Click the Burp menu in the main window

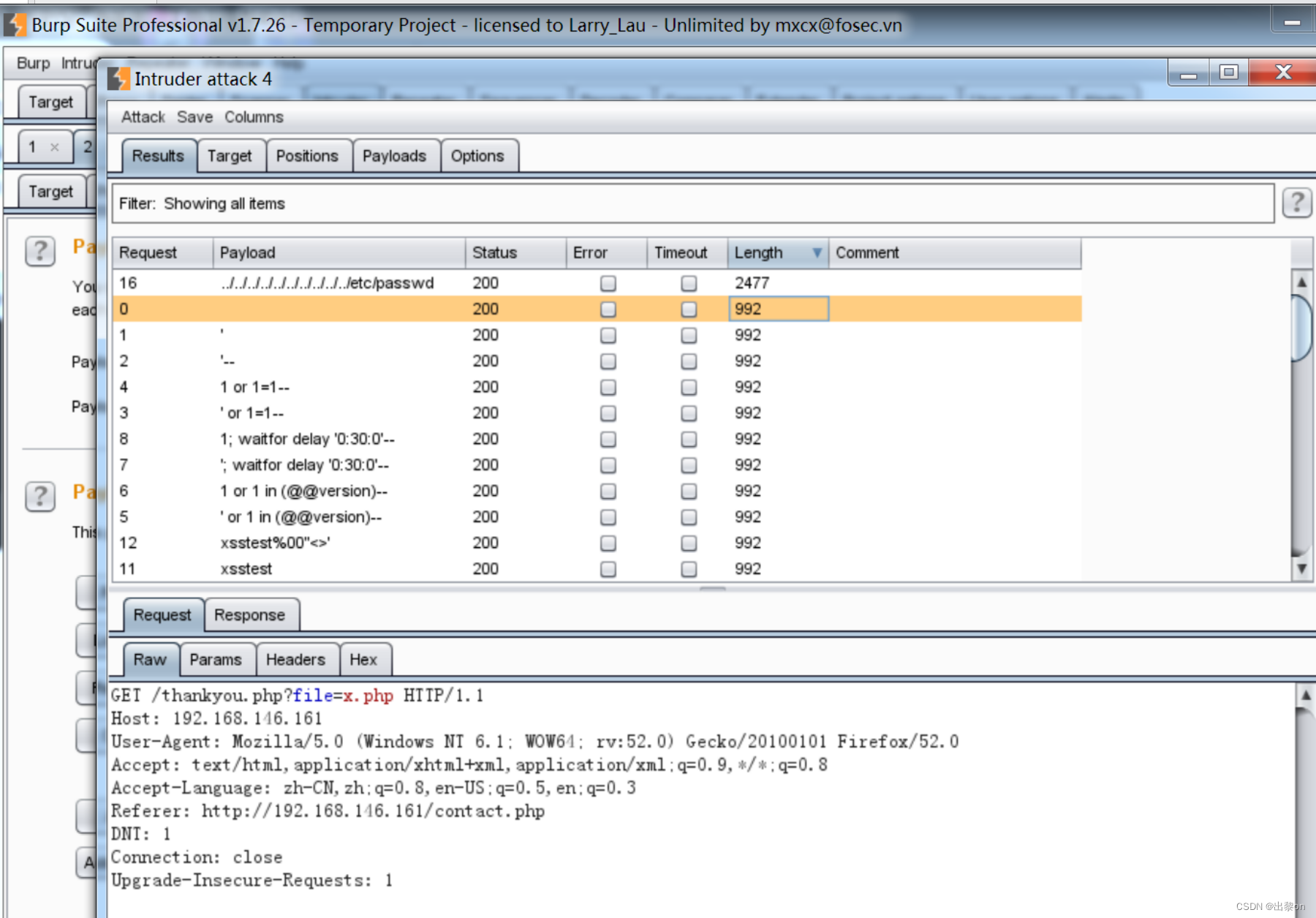(34, 63)
